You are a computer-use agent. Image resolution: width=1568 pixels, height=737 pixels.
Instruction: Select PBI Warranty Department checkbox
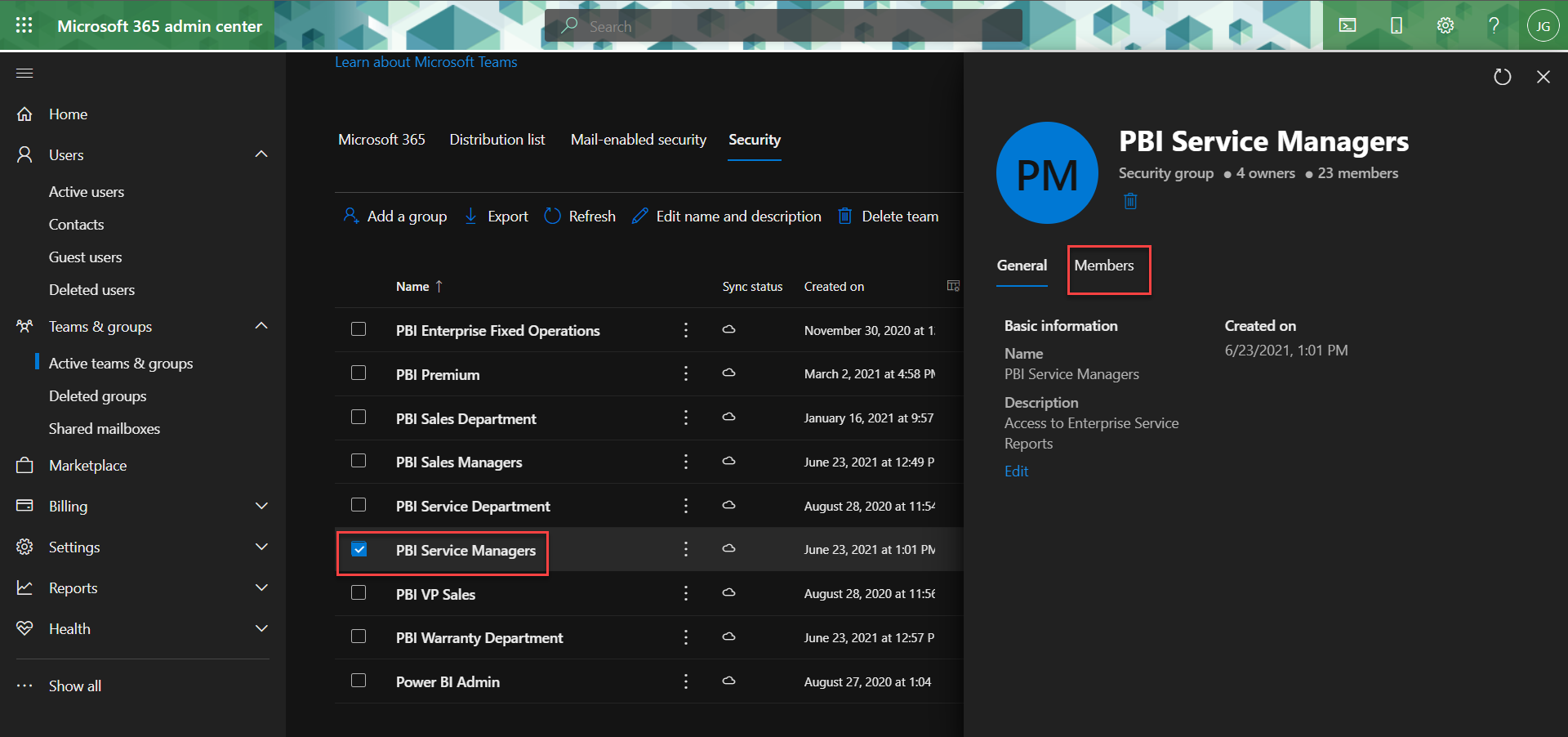(x=359, y=636)
